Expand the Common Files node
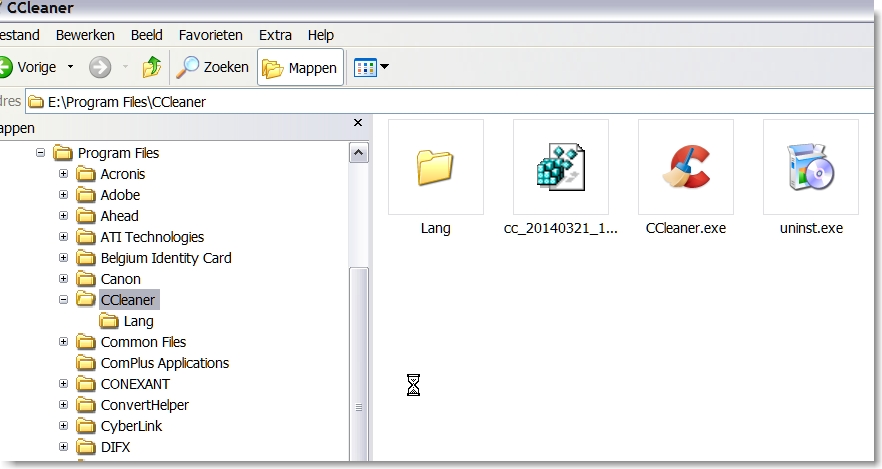882x469 pixels. (x=64, y=341)
